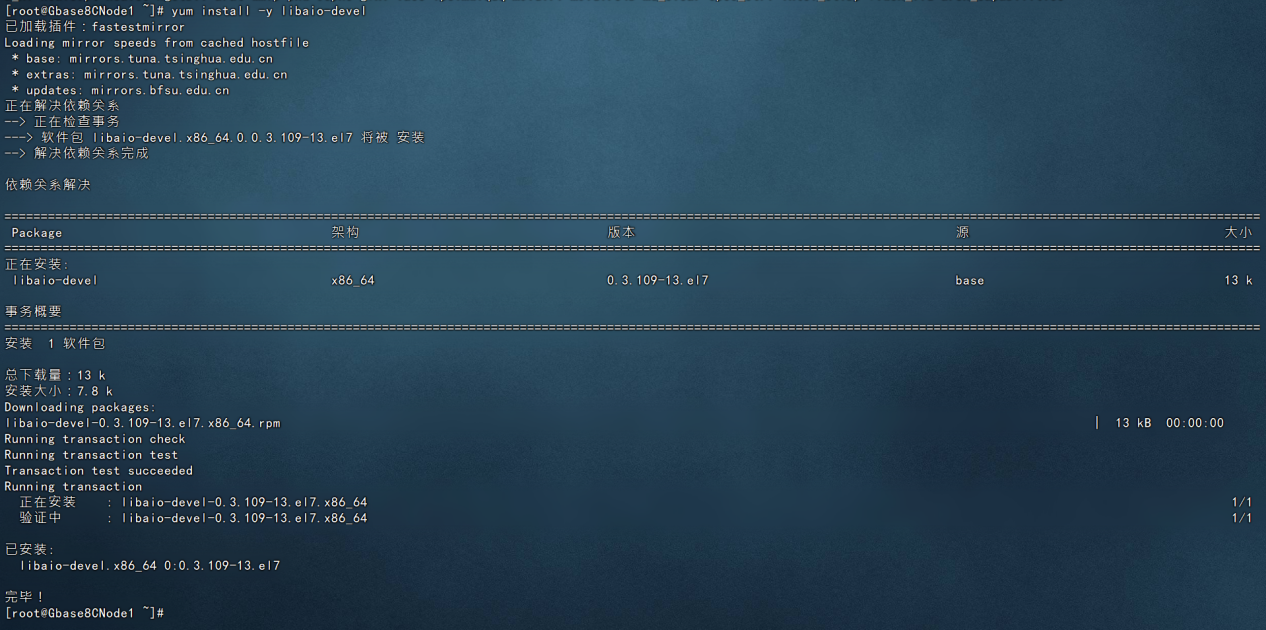
Task: Click the '版本' column header
Action: click(x=621, y=232)
